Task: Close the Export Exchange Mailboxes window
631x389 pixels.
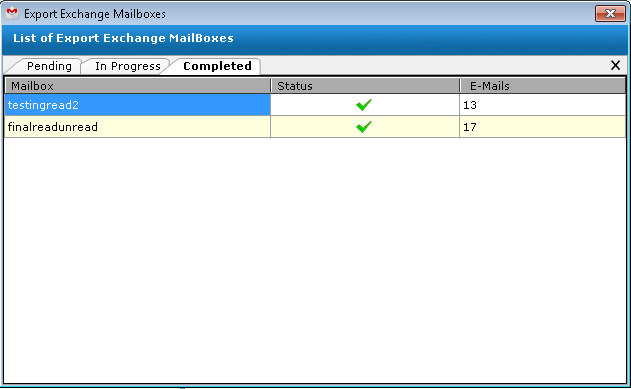Action: [610, 14]
